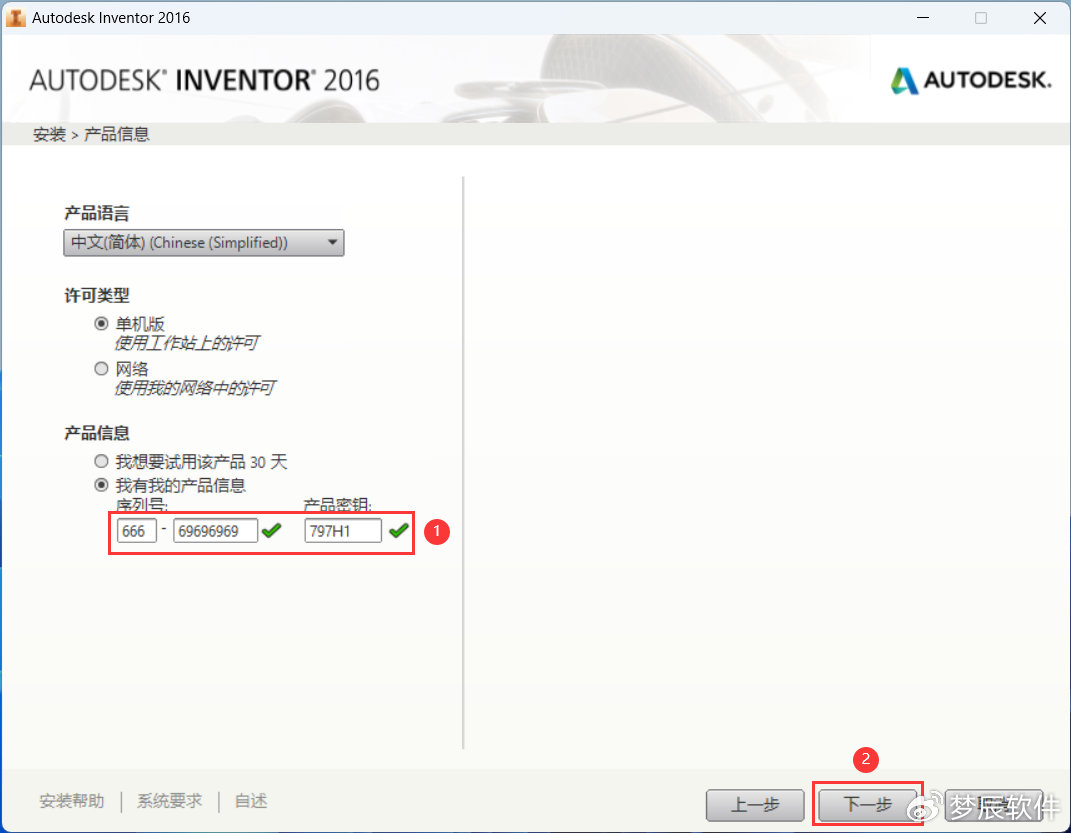Click the 下一步 next button
The image size is (1071, 833).
(867, 804)
